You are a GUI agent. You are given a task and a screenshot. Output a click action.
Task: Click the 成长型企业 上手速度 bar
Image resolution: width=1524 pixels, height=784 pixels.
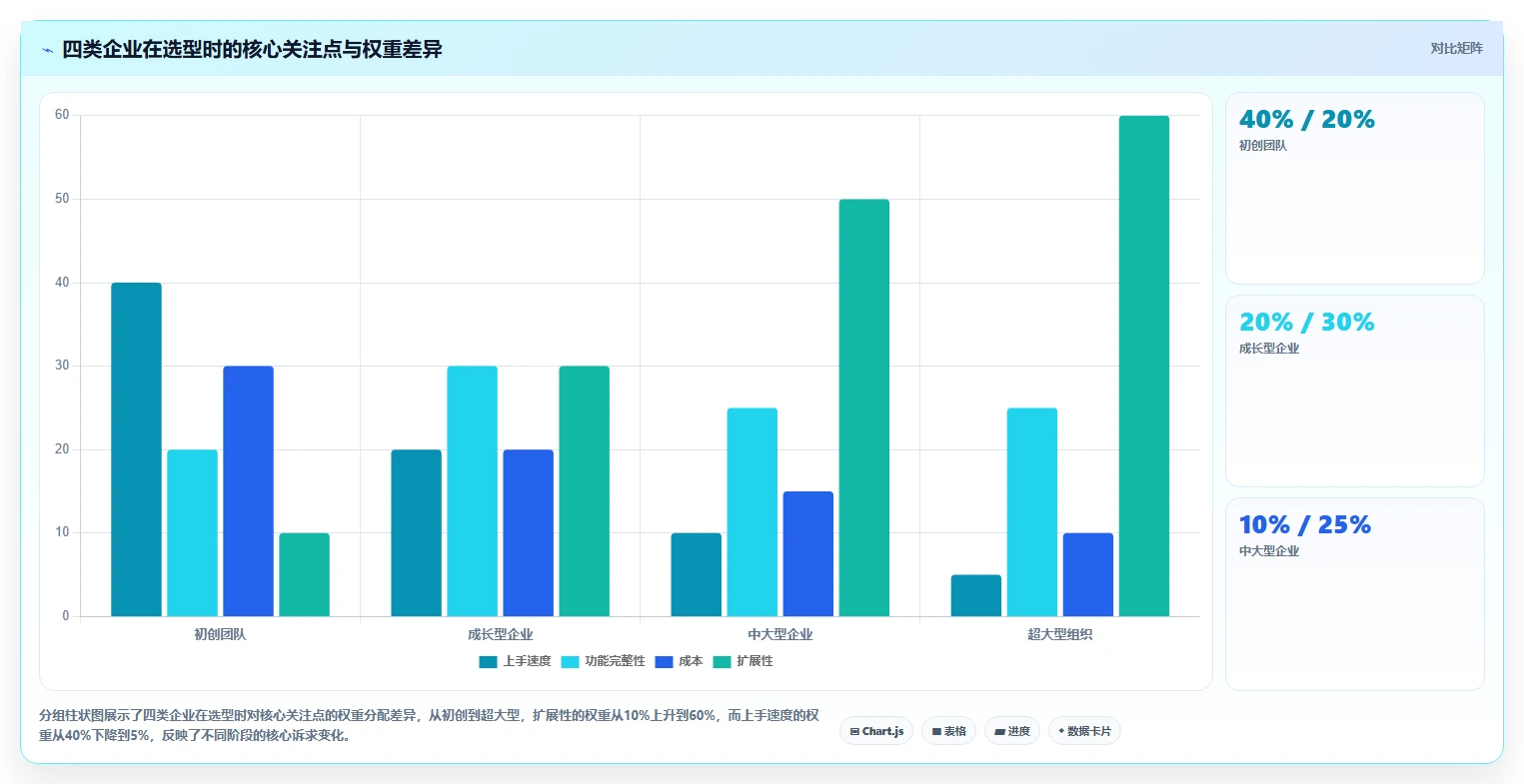pos(416,533)
